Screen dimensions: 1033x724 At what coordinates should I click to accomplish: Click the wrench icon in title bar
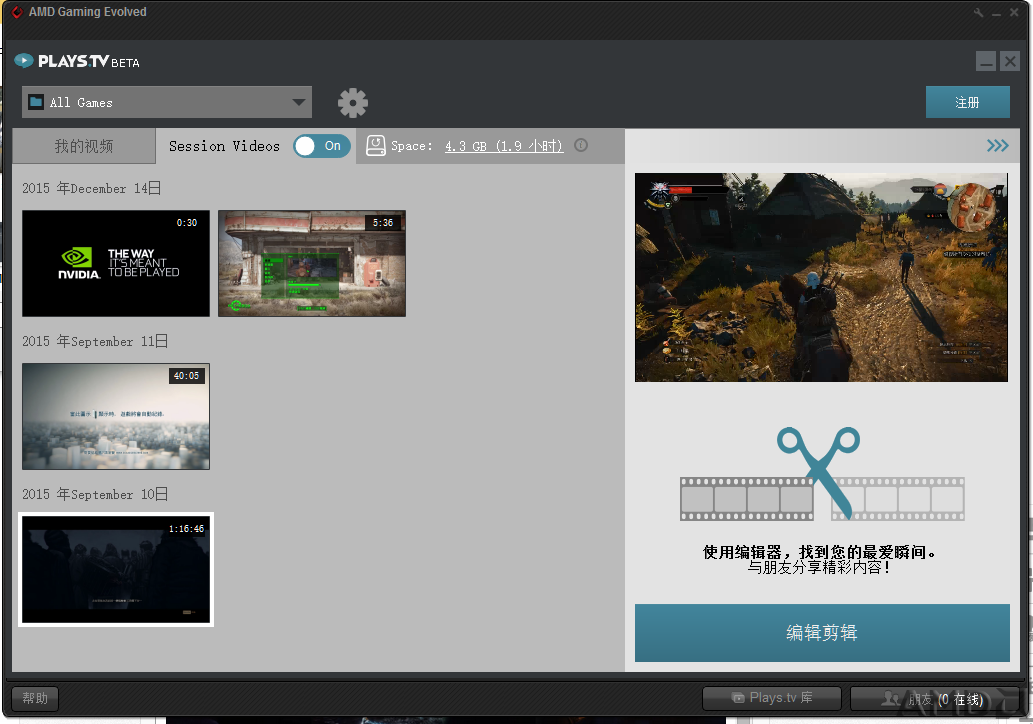(x=978, y=13)
